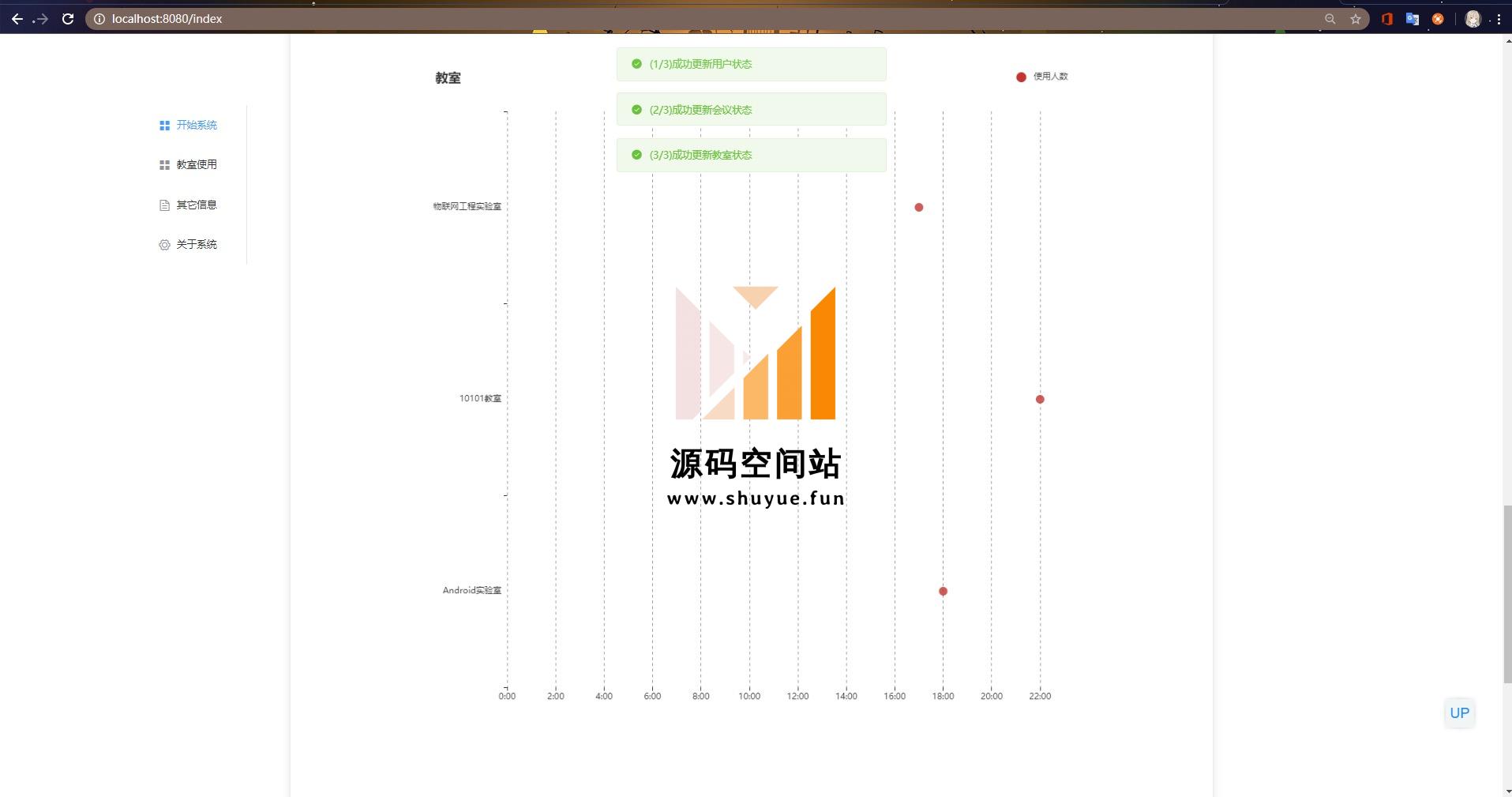Click the scrollbar up arrow
Screen dimensions: 1512x797
pyautogui.click(x=1507, y=40)
